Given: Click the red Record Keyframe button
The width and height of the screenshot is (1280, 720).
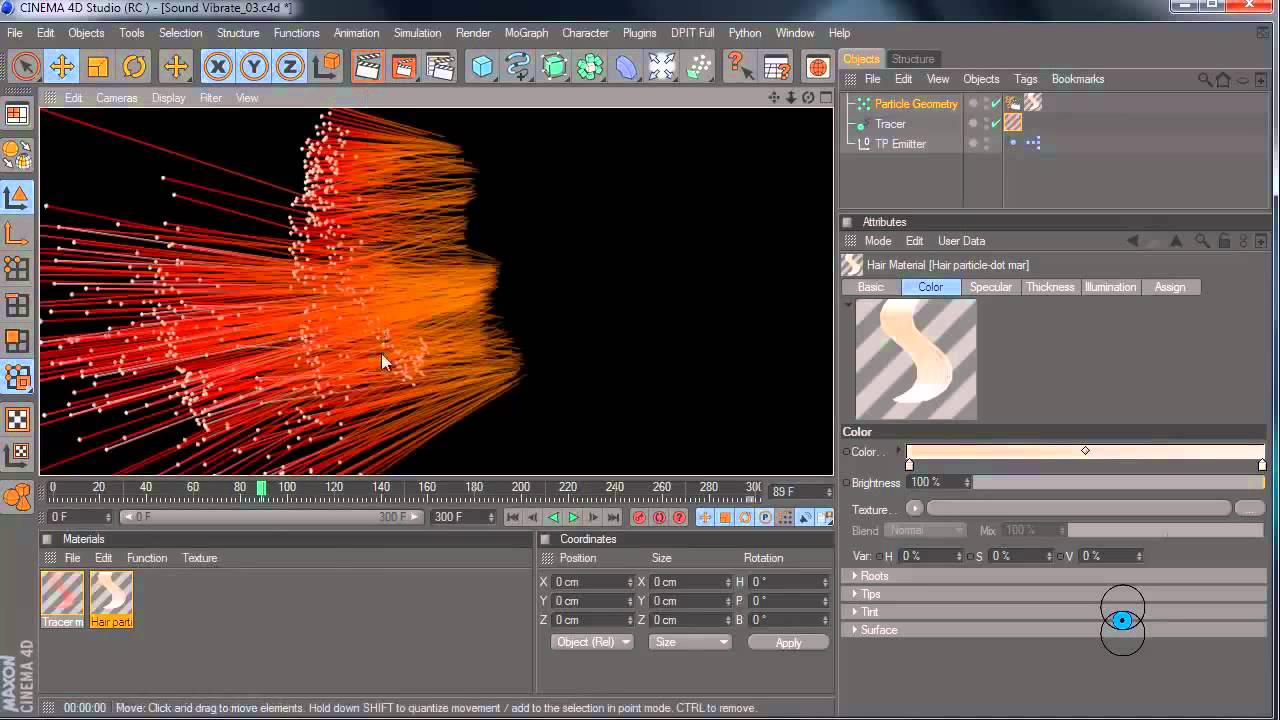Looking at the screenshot, I should (x=639, y=517).
